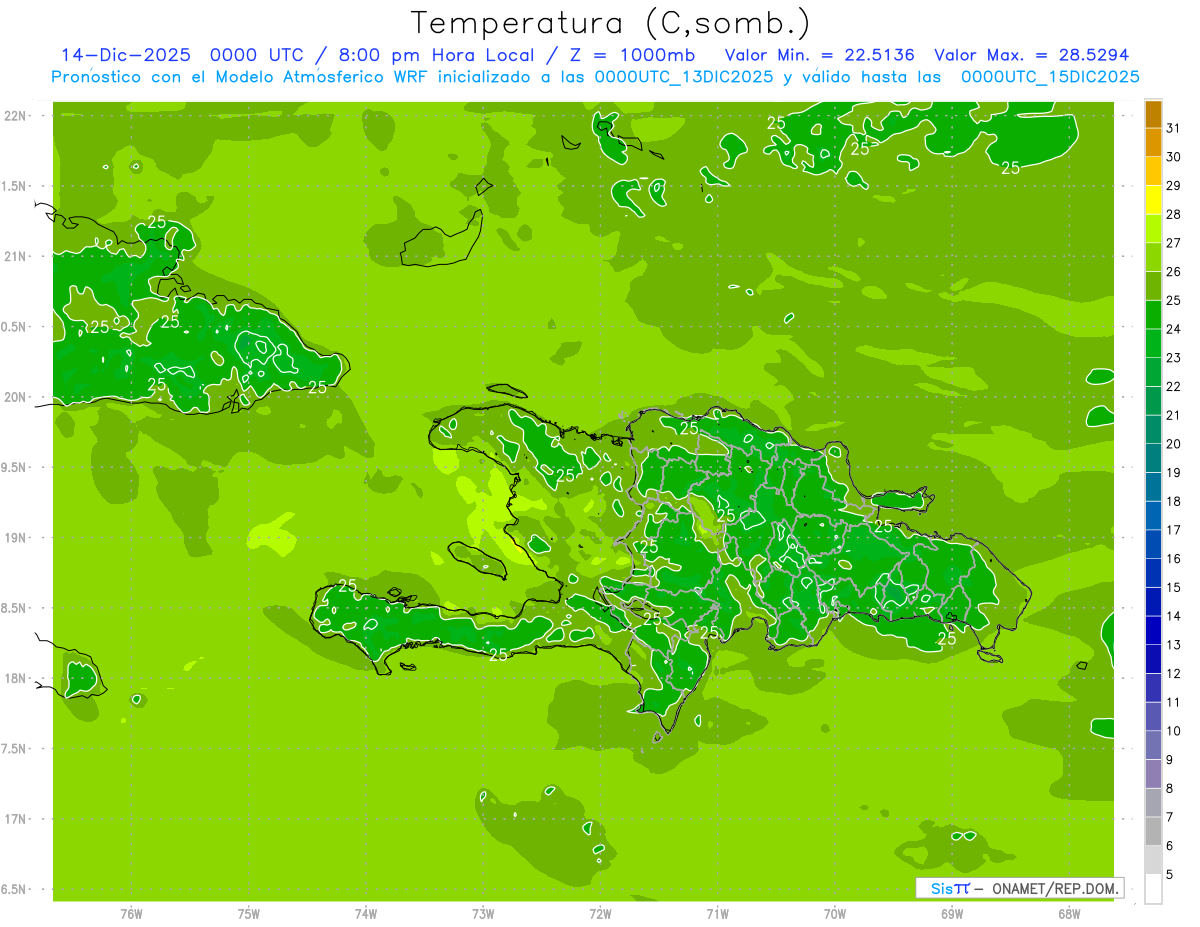Click the "5" legend value

click(x=1170, y=875)
